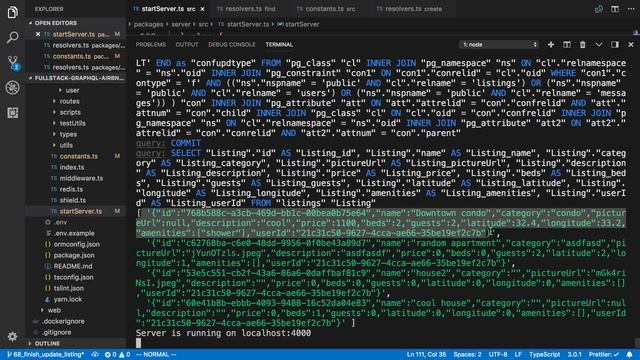Create a new terminal with plus icon
640x360 pixels.
coord(551,44)
